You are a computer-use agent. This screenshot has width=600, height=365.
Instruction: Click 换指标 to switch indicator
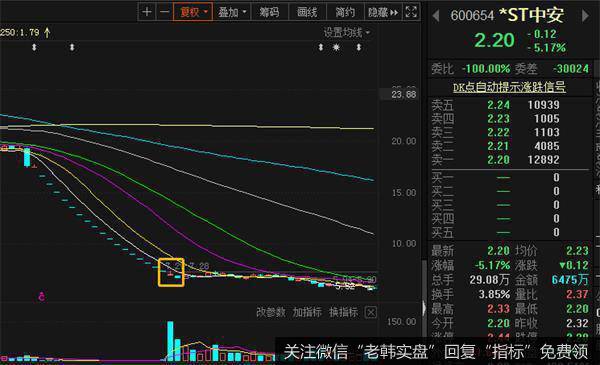point(344,313)
